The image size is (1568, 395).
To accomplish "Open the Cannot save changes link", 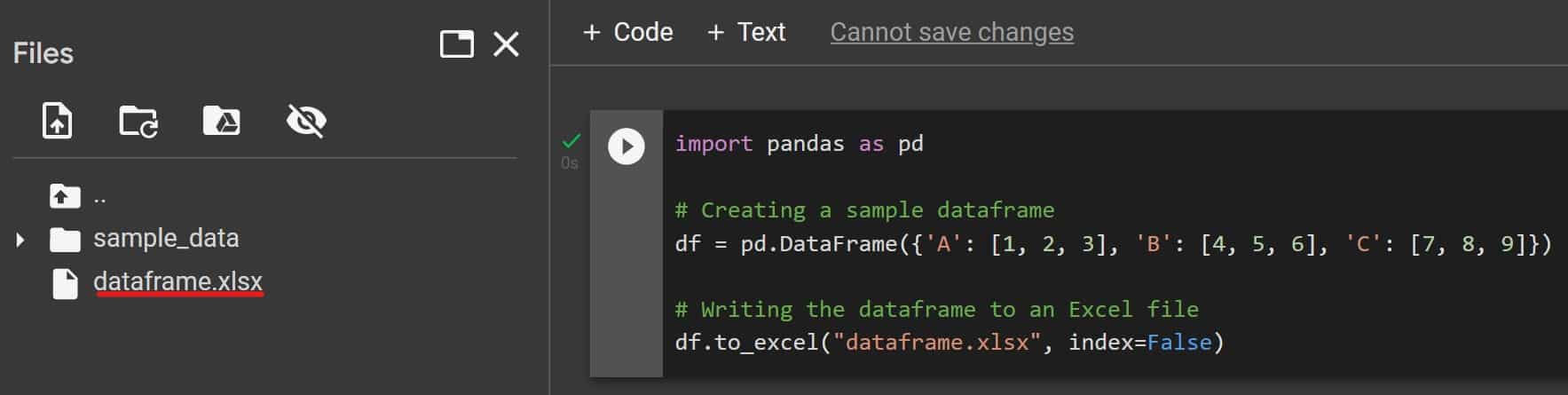I will [952, 32].
